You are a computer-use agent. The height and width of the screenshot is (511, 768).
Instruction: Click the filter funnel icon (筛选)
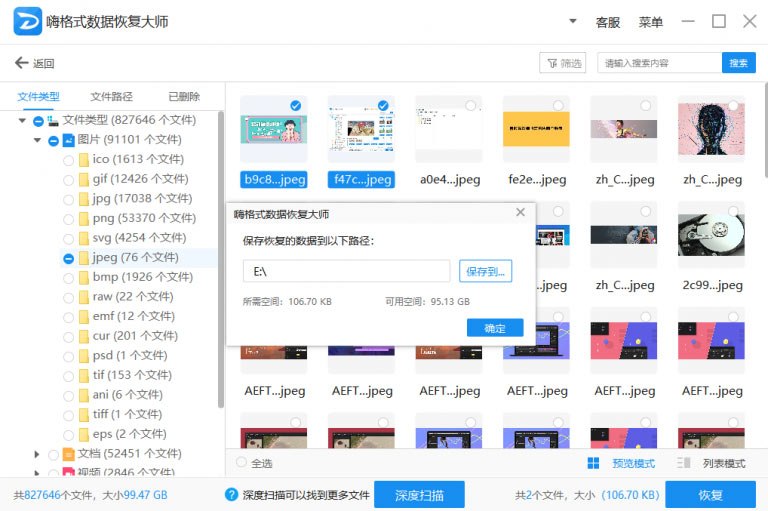pos(550,63)
